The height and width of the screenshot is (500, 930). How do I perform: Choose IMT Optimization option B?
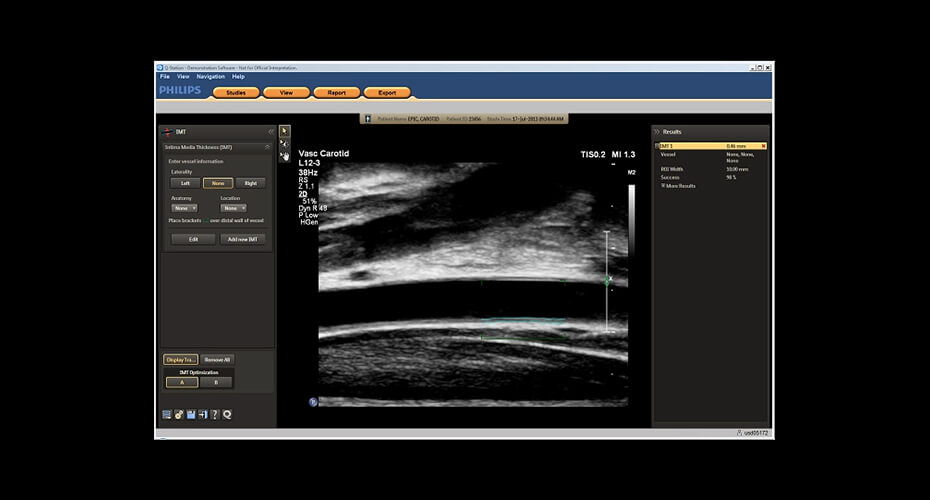(x=216, y=382)
